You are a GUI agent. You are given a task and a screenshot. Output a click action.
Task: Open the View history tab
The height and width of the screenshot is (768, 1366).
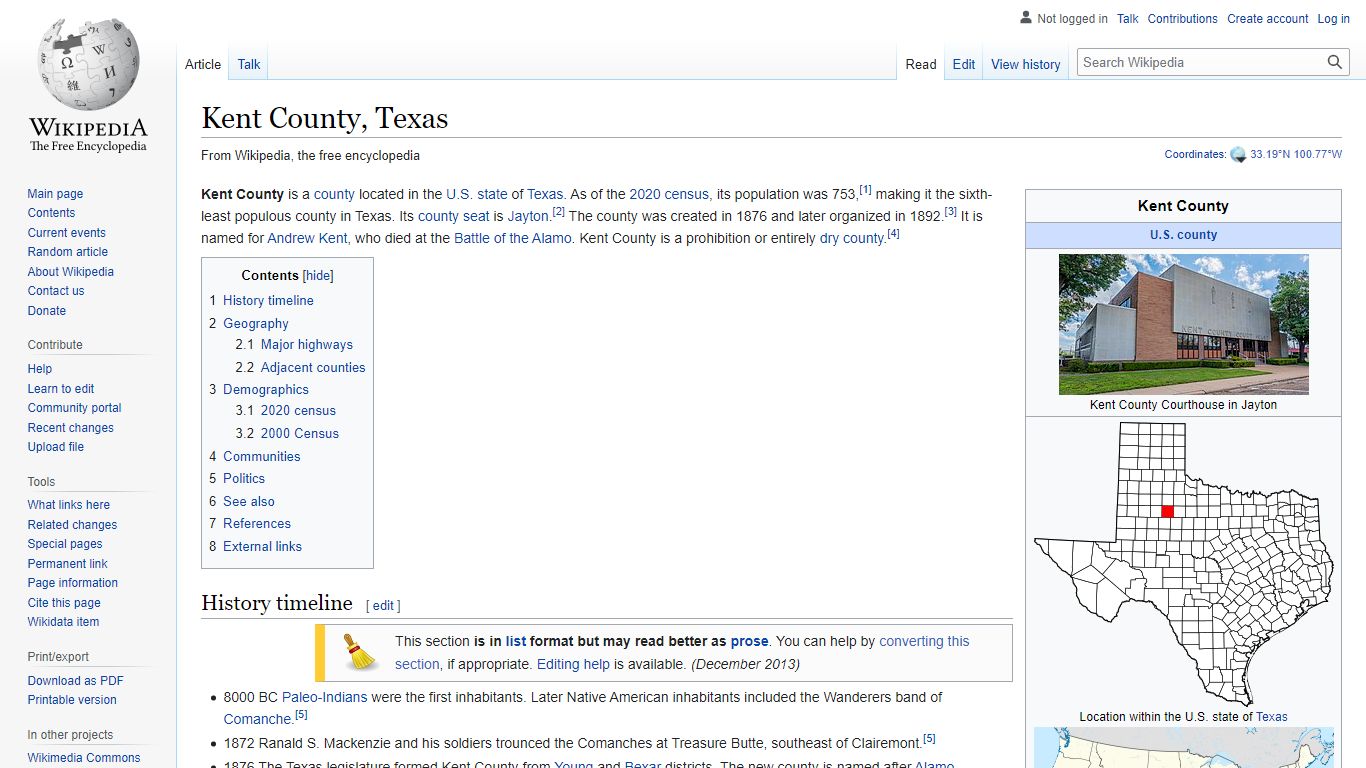tap(1026, 64)
